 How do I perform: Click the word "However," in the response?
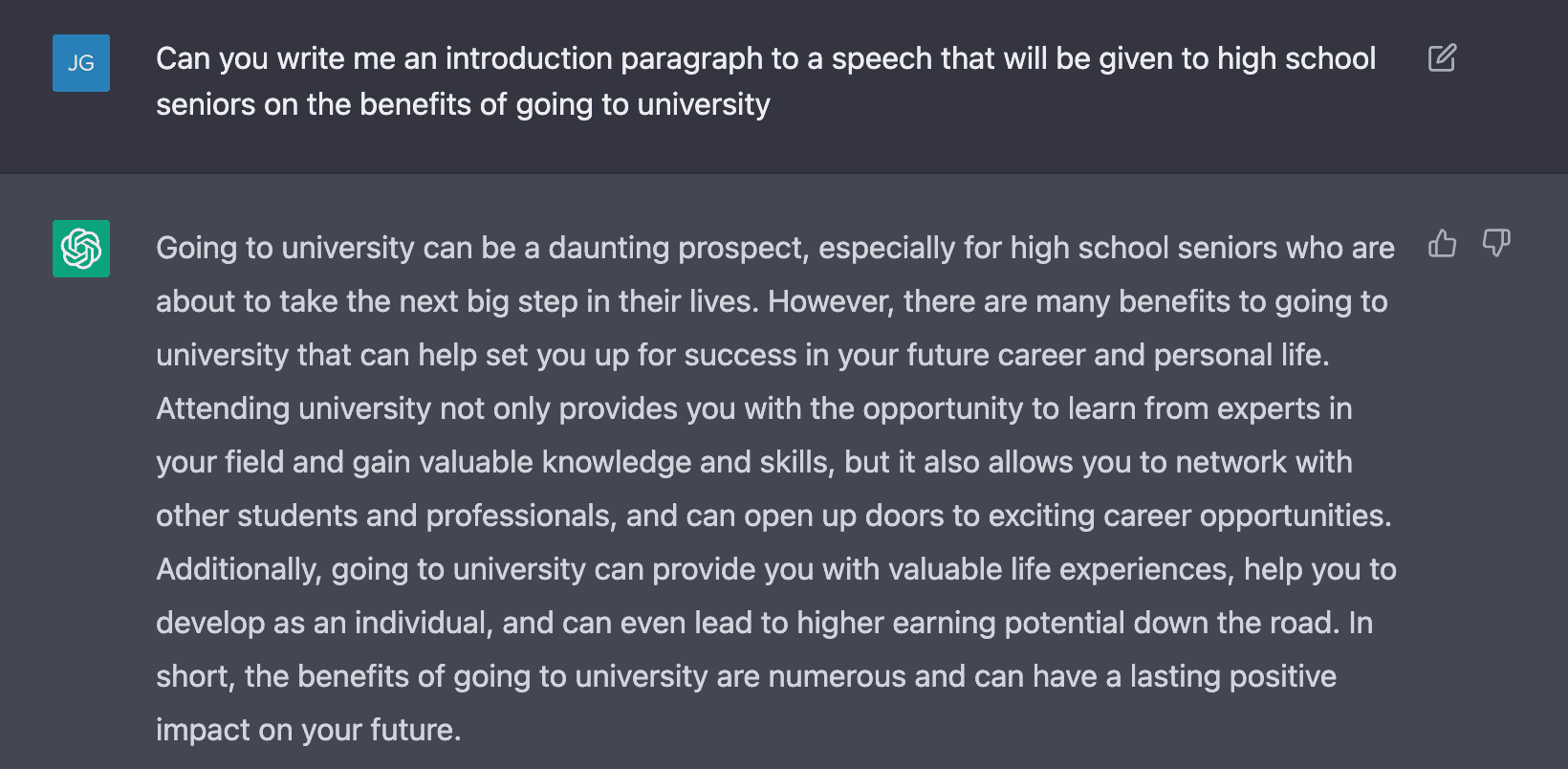coord(831,301)
